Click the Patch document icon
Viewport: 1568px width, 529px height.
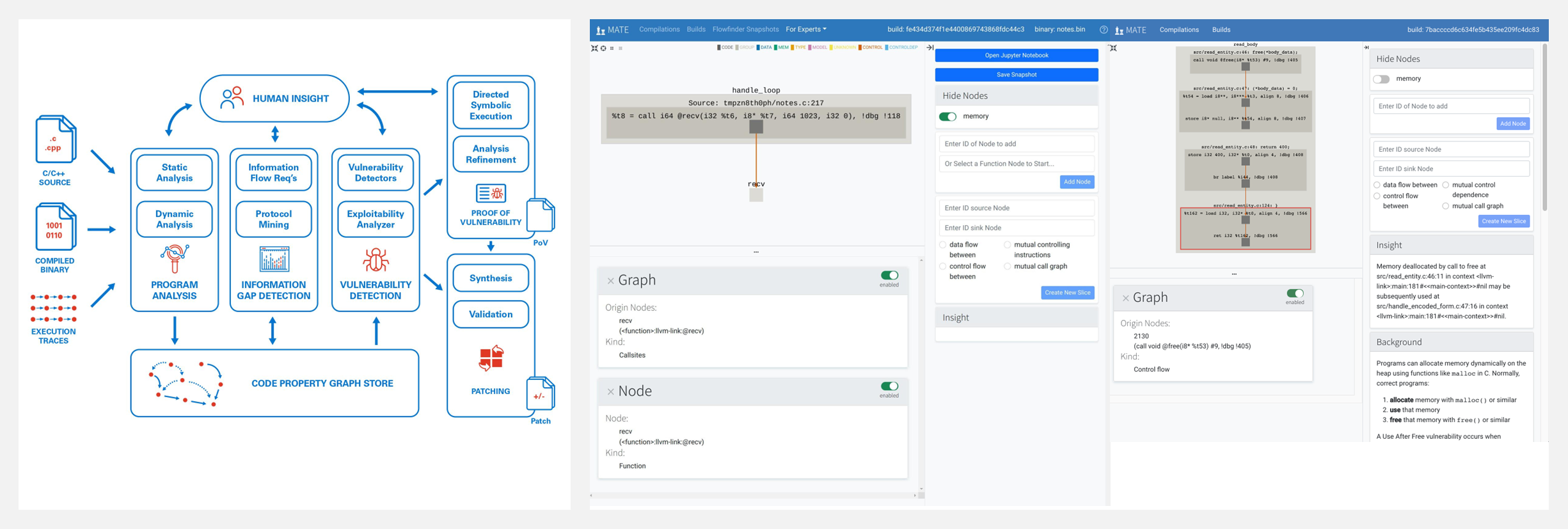point(541,393)
